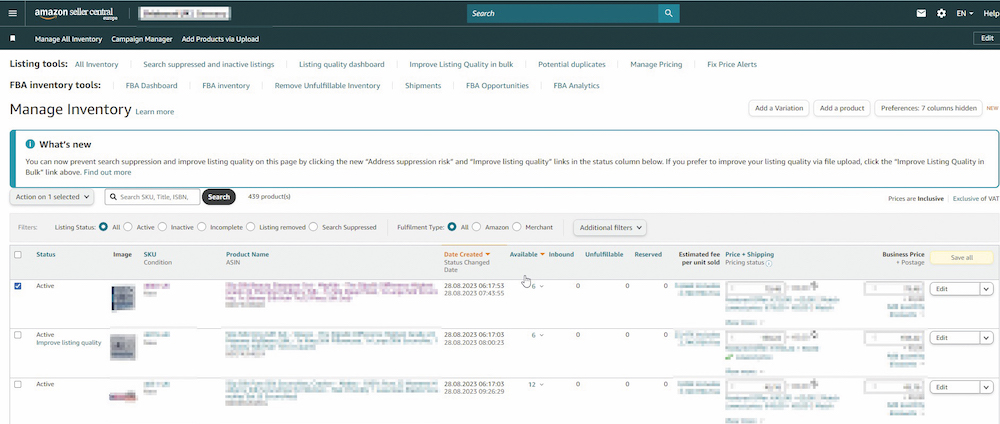1000x424 pixels.
Task: Open the Listing quality dashboard
Action: [x=342, y=64]
